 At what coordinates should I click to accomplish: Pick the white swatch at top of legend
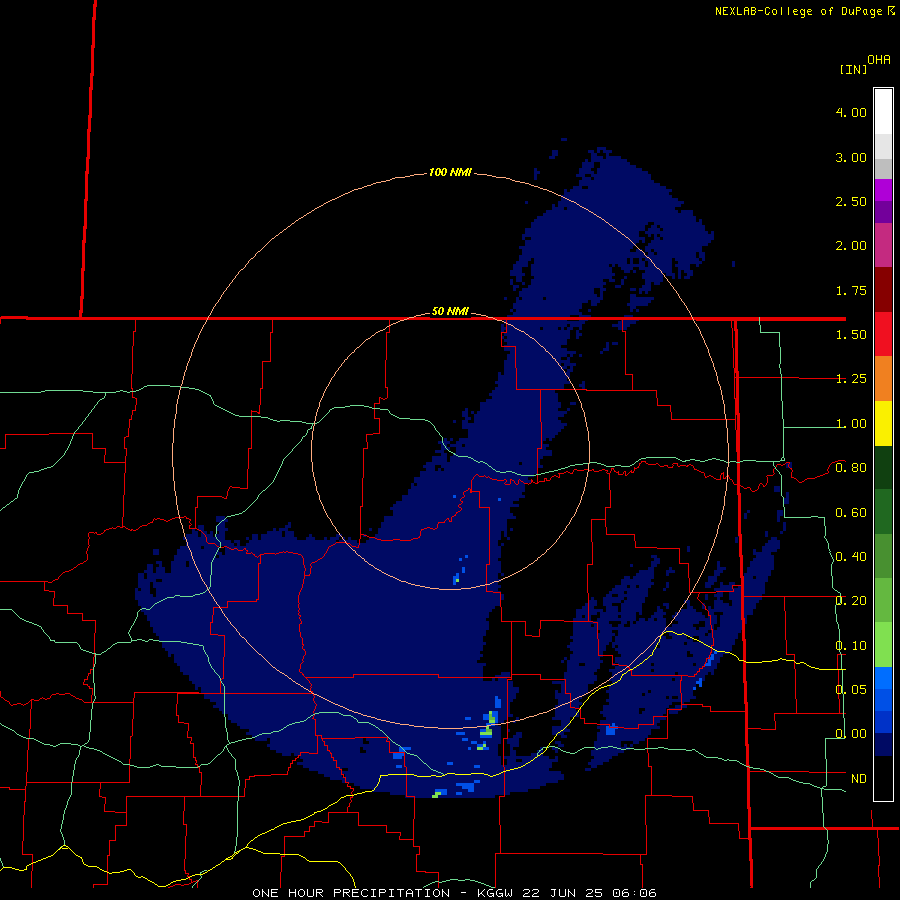click(x=883, y=112)
